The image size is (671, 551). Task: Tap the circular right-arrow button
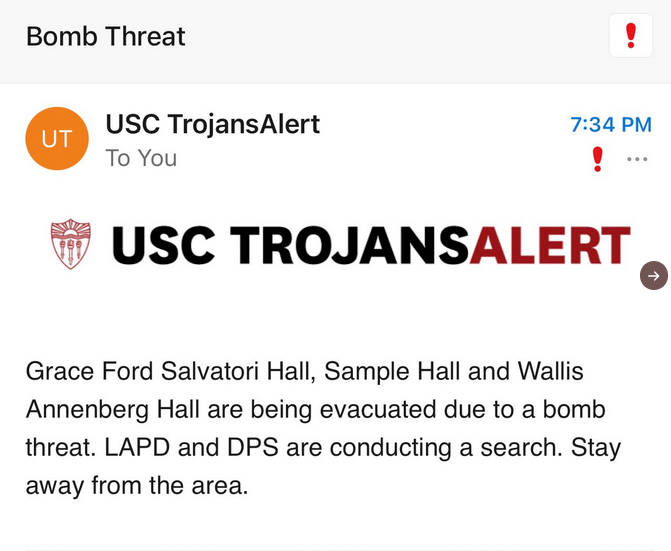(654, 276)
